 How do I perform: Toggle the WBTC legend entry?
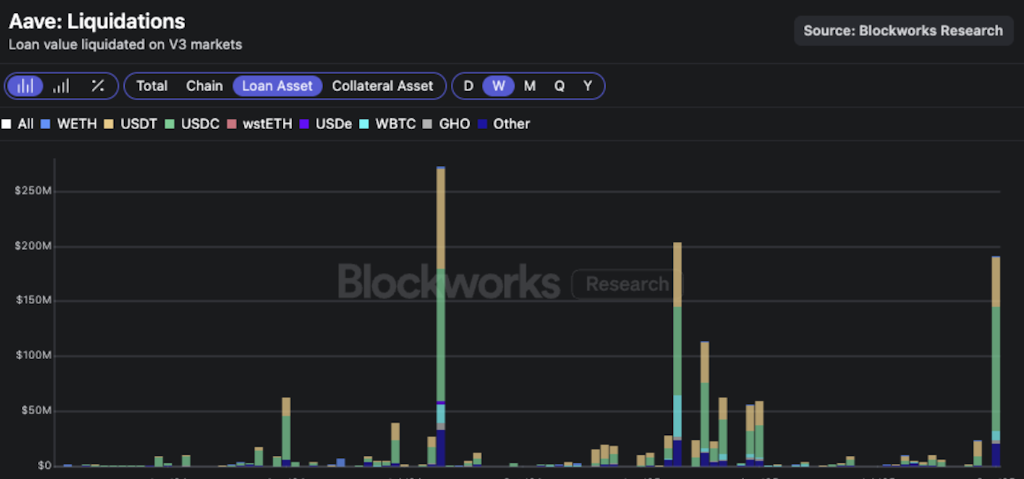(388, 124)
